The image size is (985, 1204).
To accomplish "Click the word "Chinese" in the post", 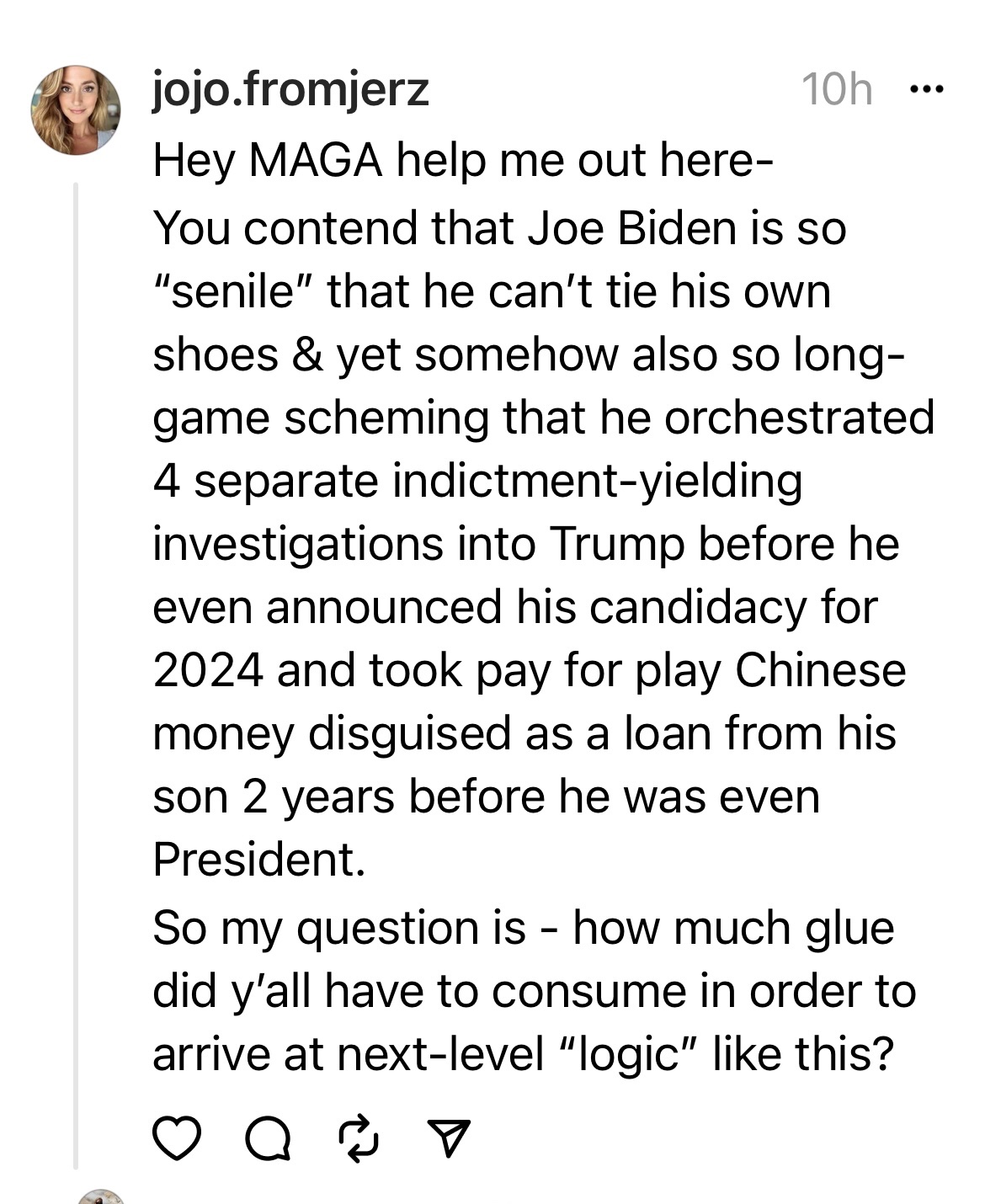I will 820,670.
